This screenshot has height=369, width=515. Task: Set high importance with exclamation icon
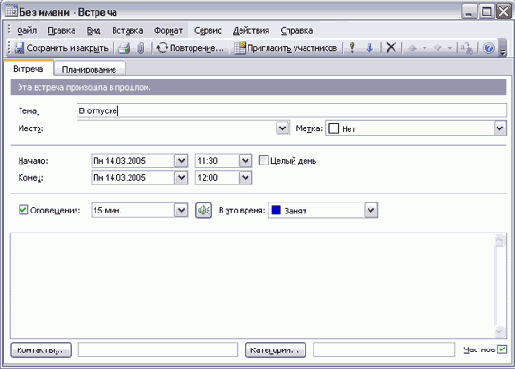tap(352, 48)
